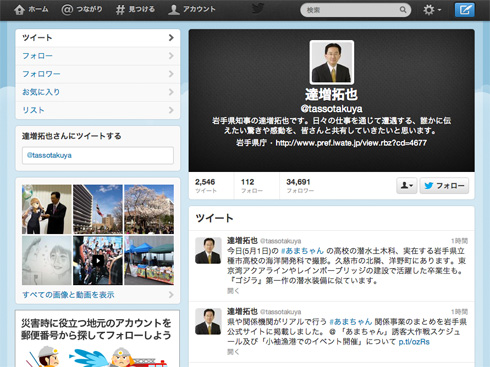490x367 pixels.
Task: Open the user actions person dropdown
Action: 407,186
